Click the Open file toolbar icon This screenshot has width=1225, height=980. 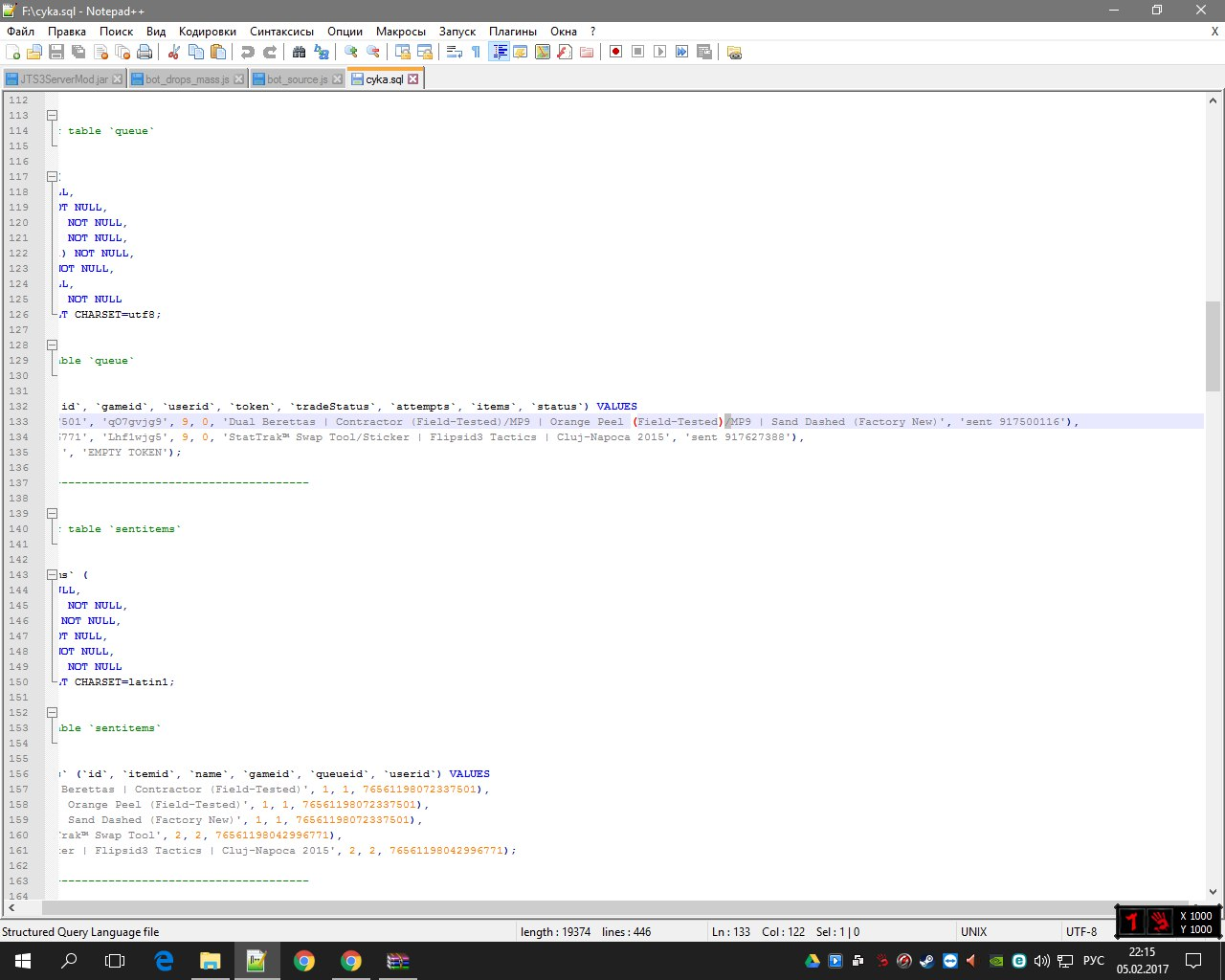coord(34,52)
